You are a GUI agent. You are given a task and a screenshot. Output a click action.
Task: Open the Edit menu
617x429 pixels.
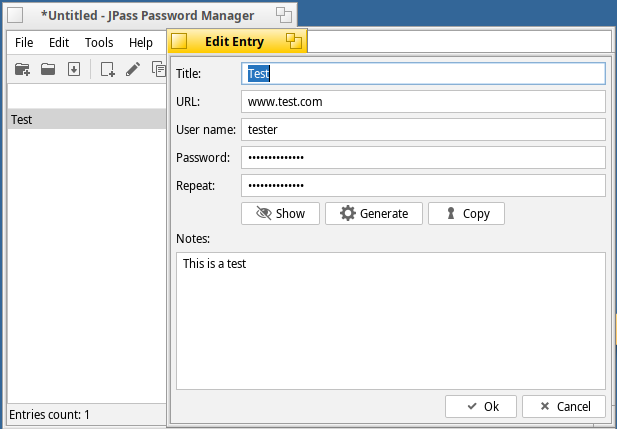(x=59, y=43)
